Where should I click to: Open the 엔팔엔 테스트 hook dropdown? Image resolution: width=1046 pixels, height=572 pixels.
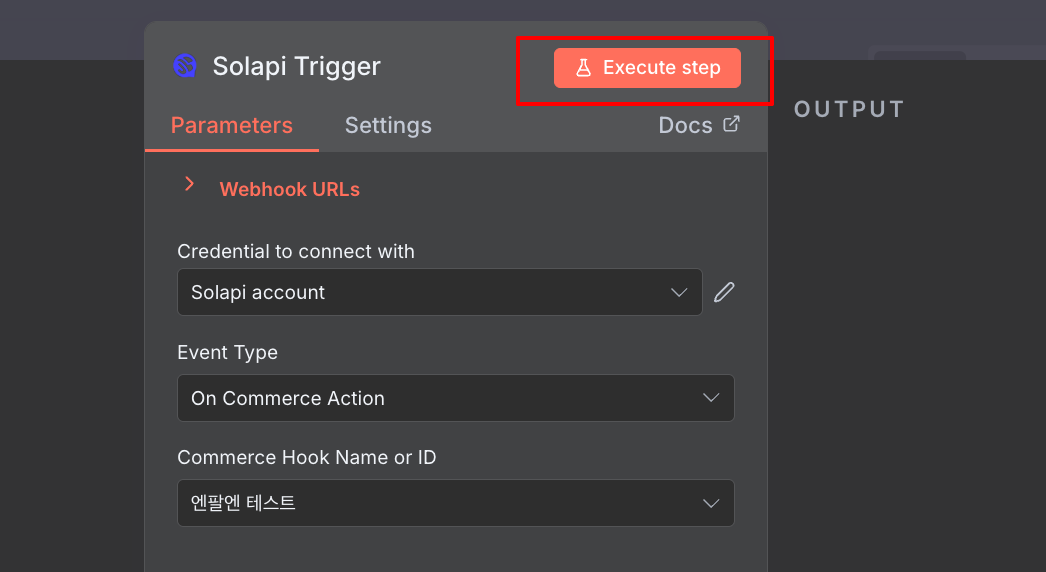click(x=440, y=503)
